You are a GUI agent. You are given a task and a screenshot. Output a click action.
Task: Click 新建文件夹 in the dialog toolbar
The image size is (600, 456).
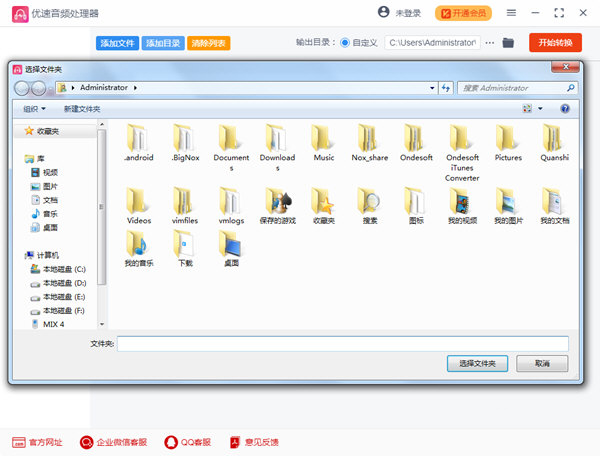tap(82, 109)
